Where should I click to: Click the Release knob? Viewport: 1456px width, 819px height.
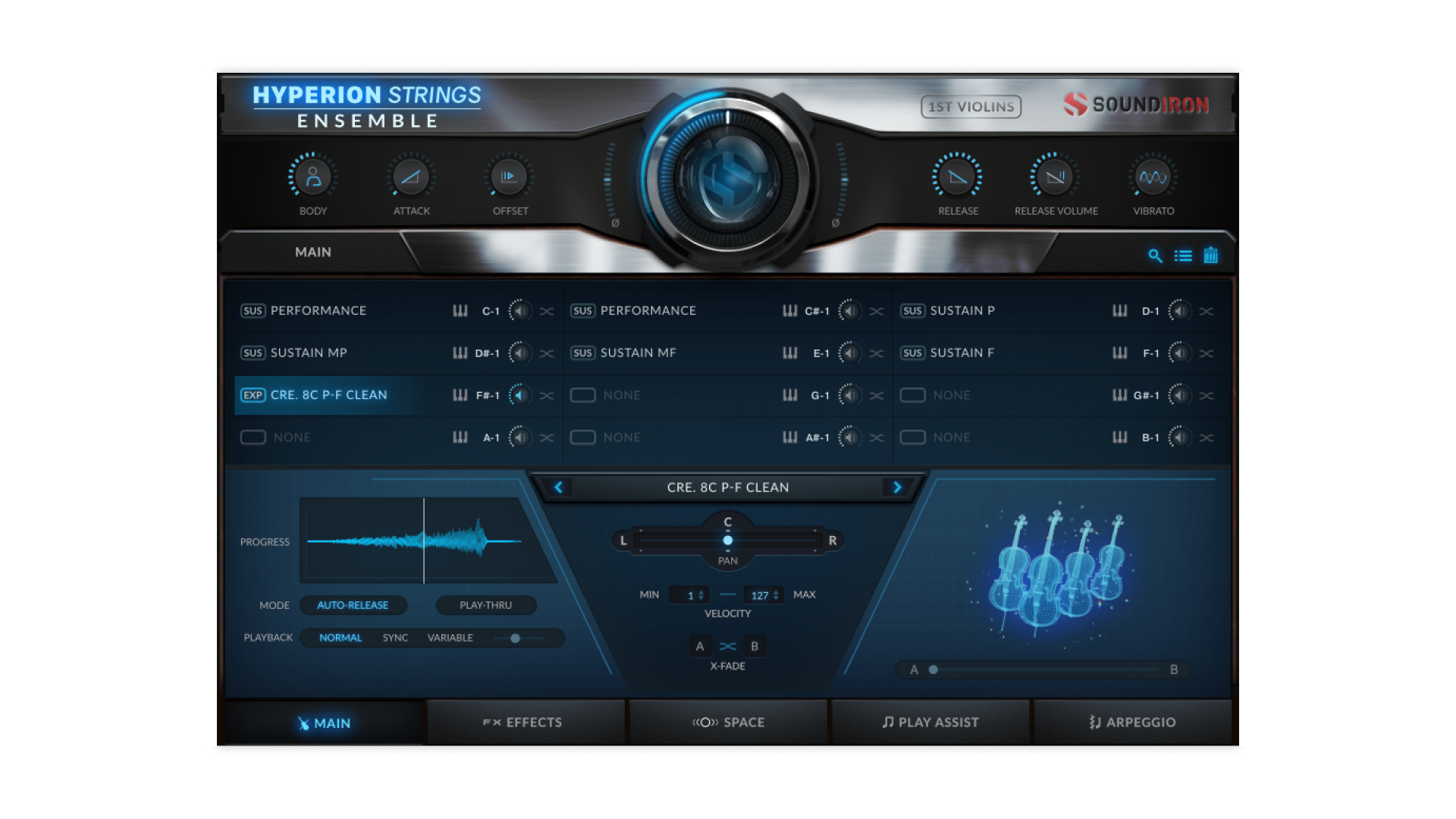958,177
